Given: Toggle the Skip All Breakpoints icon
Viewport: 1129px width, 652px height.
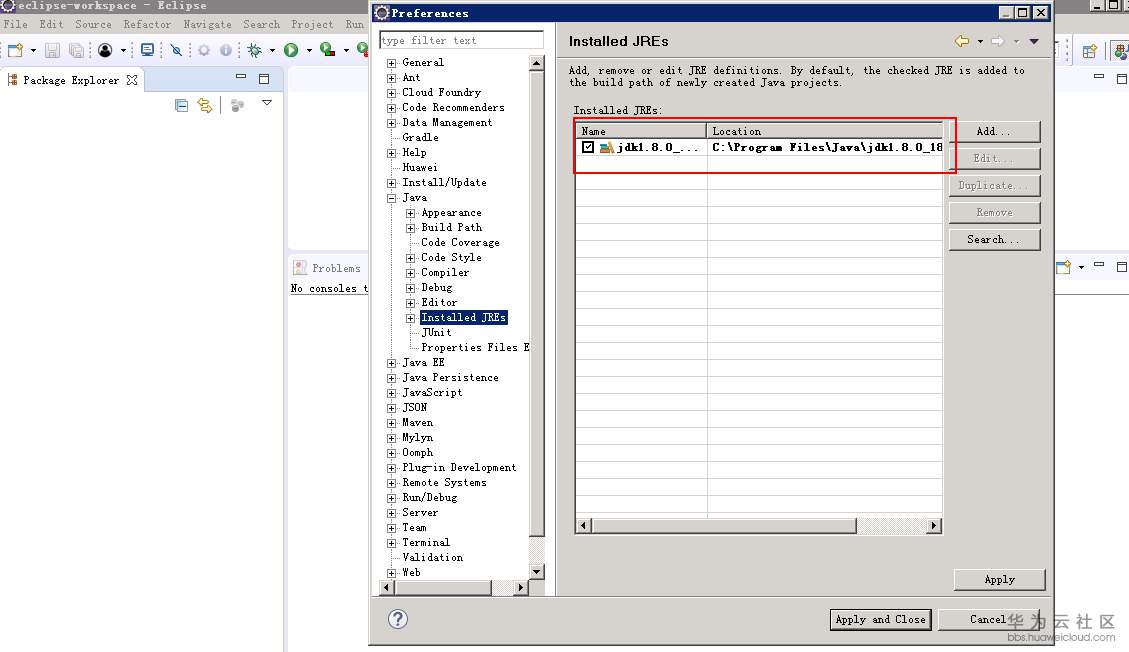Looking at the screenshot, I should click(176, 50).
